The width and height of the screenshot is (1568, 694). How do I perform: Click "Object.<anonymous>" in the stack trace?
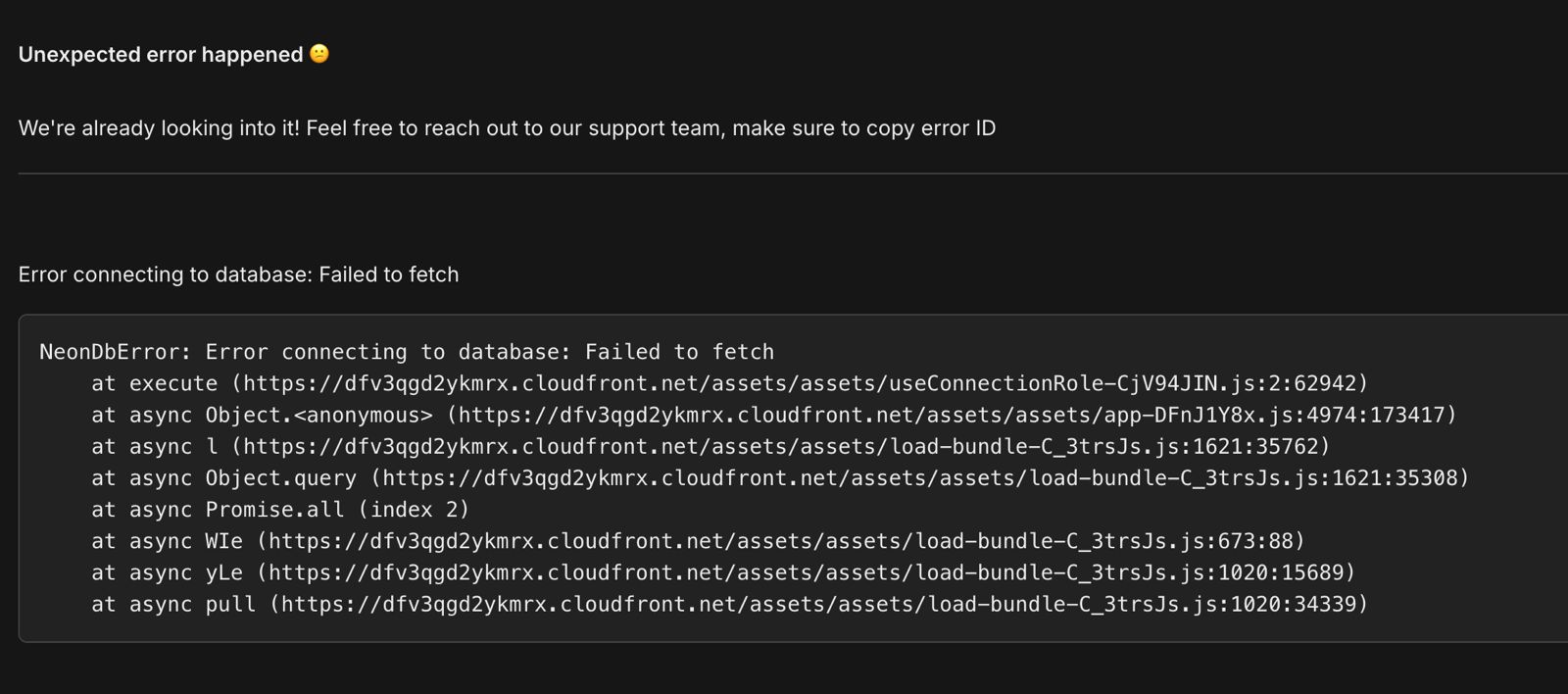(x=318, y=415)
